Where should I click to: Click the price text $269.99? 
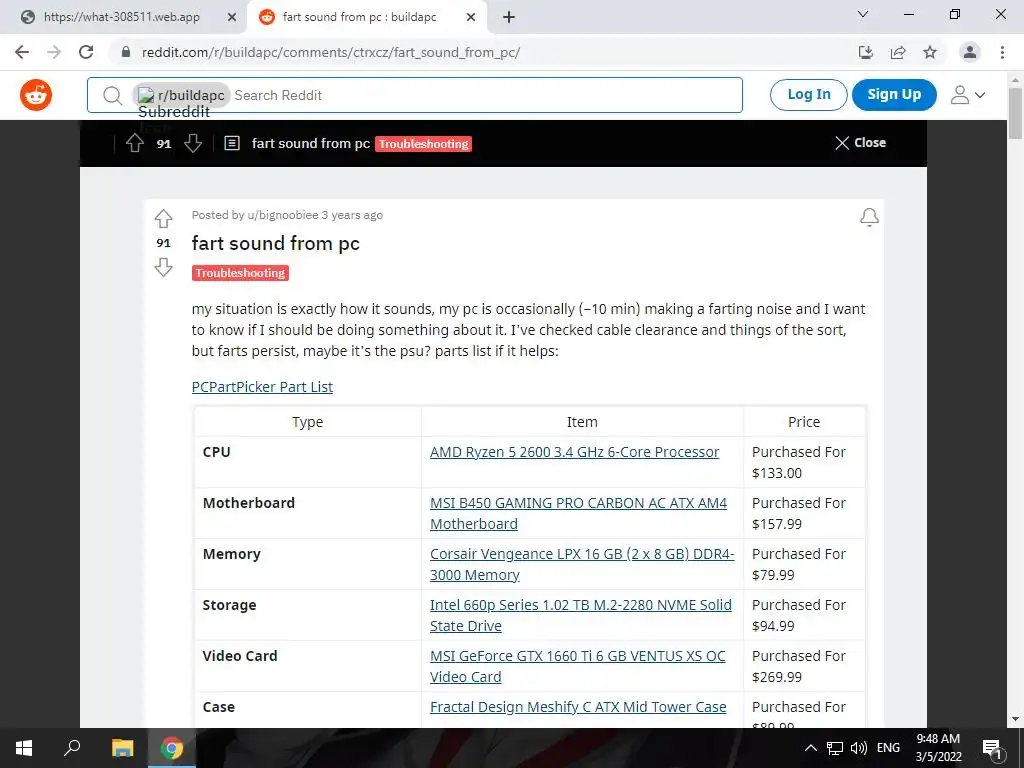[x=776, y=677]
